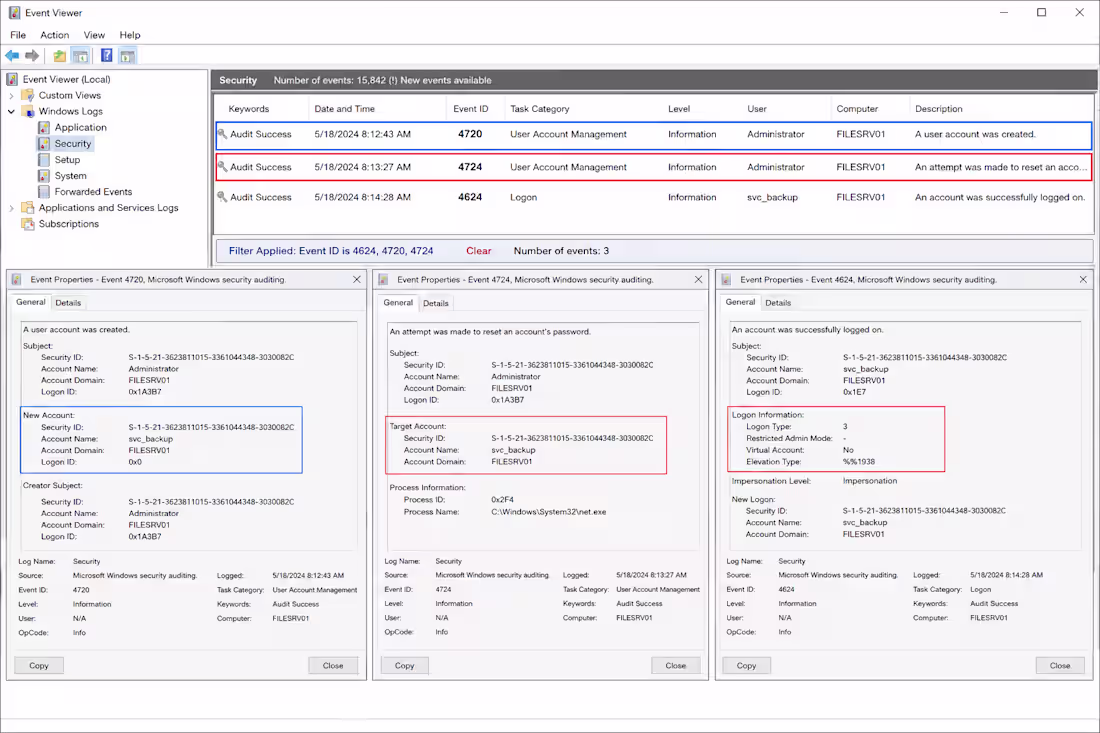Click the Show/Hide Action Pane toolbar icon
The image size is (1100, 733).
tap(127, 55)
